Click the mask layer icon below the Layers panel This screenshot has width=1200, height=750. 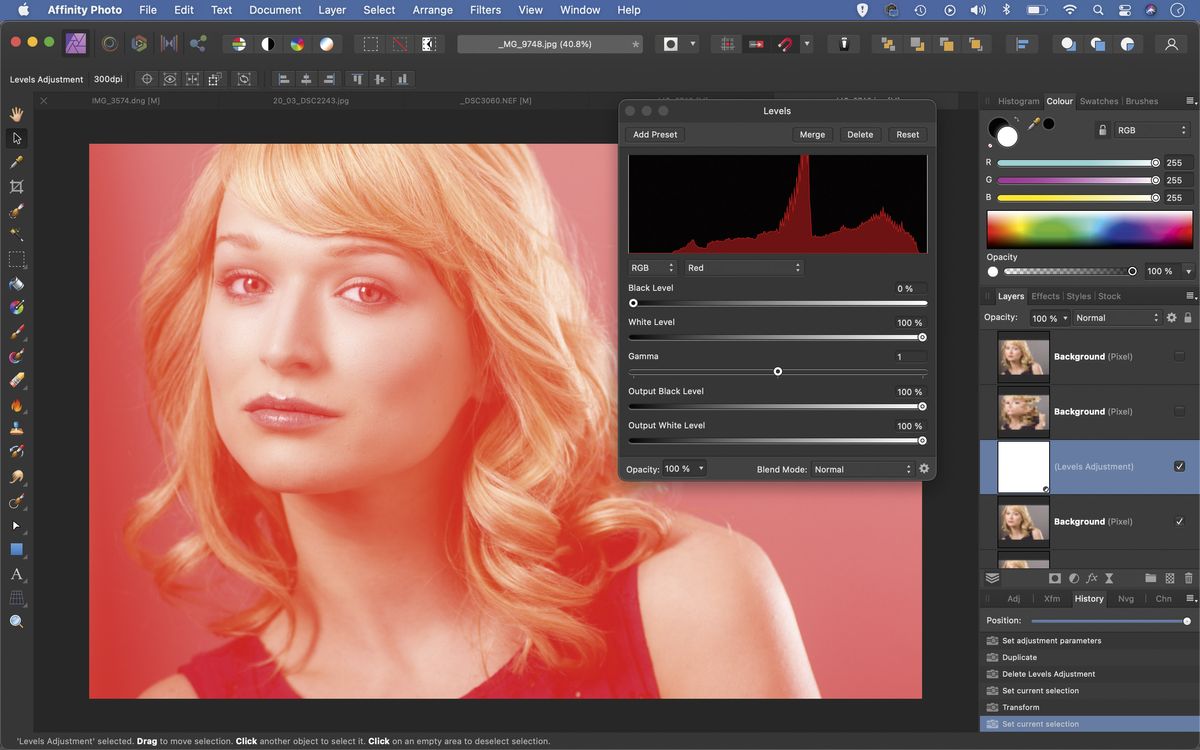[1054, 578]
